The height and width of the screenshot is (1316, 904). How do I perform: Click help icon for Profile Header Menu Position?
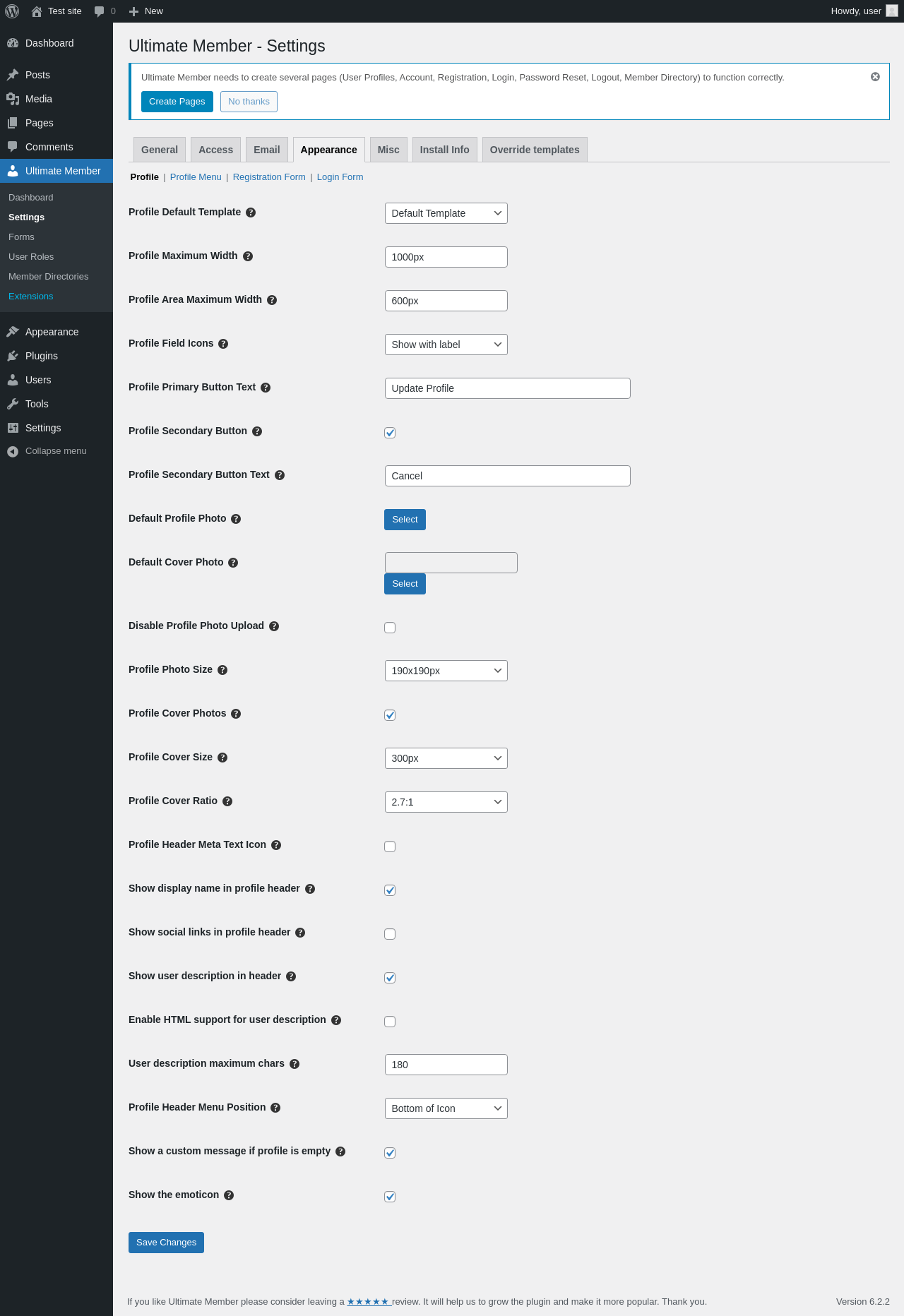[x=275, y=1108]
